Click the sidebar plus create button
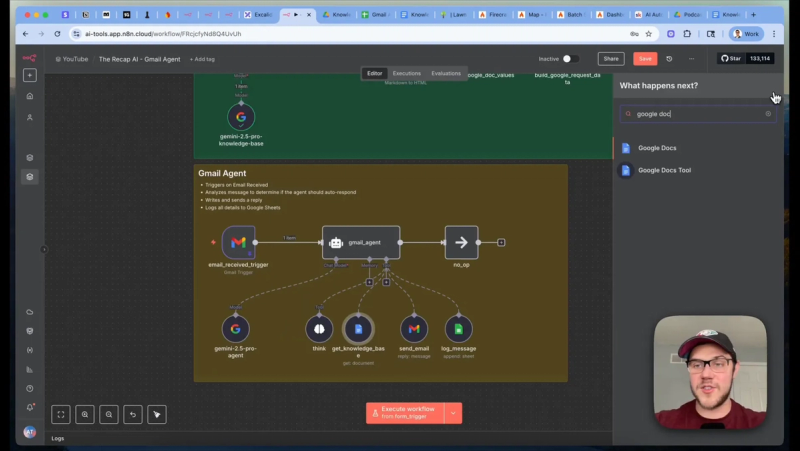 pos(30,76)
